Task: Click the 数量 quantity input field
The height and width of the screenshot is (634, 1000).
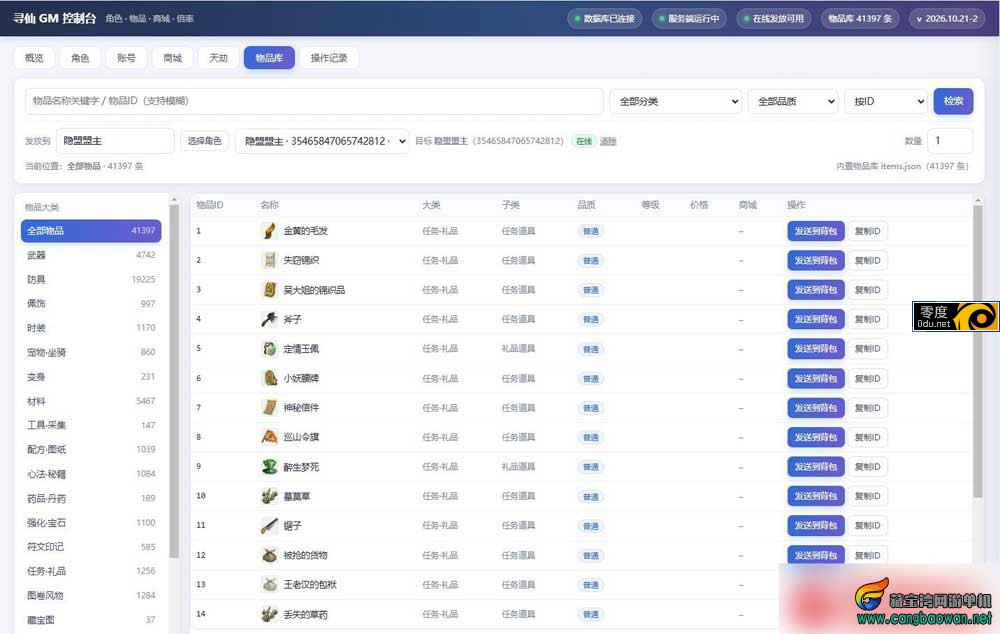Action: coord(950,141)
